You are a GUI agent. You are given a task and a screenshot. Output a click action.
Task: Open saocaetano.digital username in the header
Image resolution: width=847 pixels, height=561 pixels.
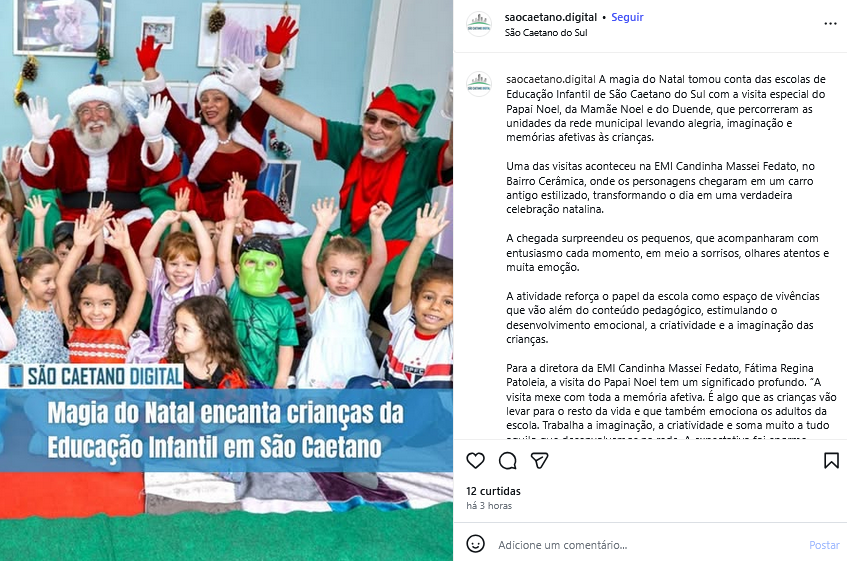pos(550,17)
